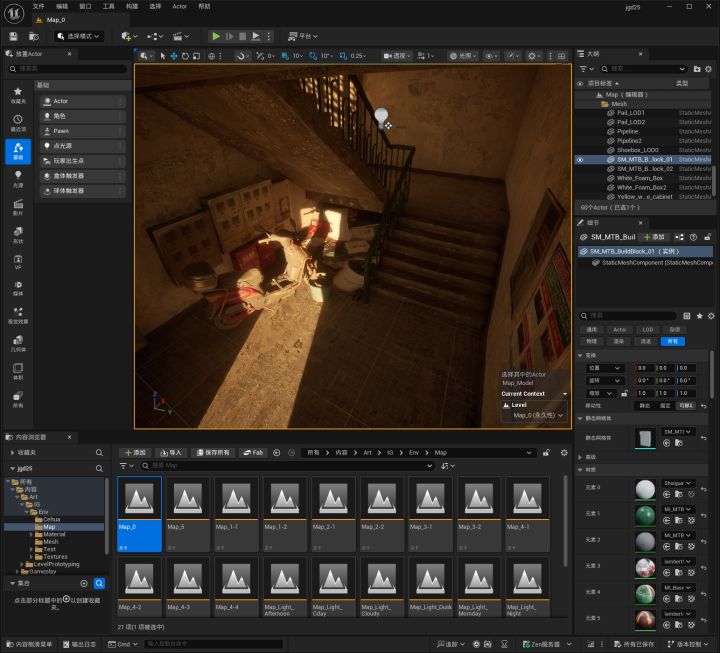This screenshot has height=653, width=720.
Task: Toggle visibility eye for SM_MTB_B_lock_01
Action: (x=580, y=159)
